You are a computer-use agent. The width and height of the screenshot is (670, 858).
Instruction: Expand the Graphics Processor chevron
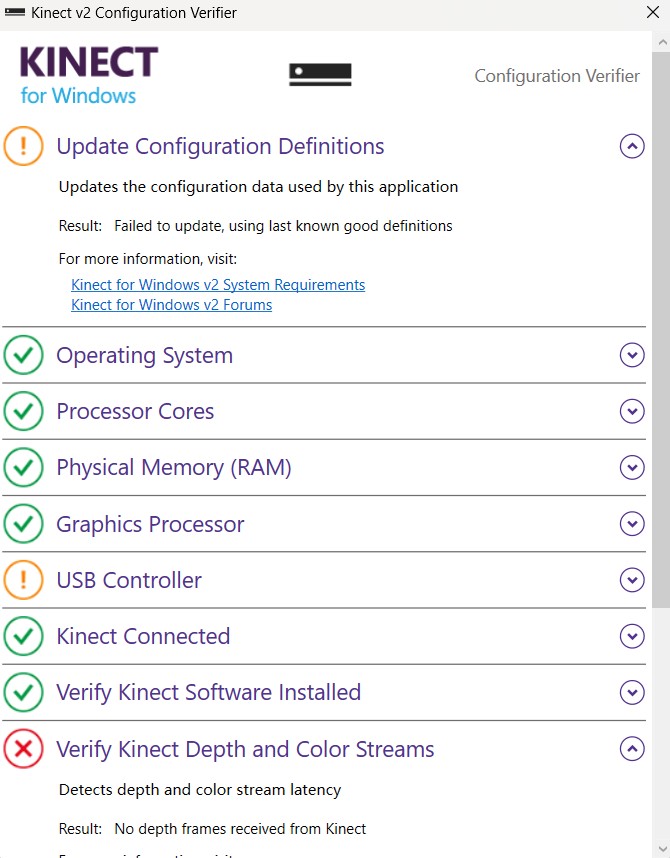[631, 524]
